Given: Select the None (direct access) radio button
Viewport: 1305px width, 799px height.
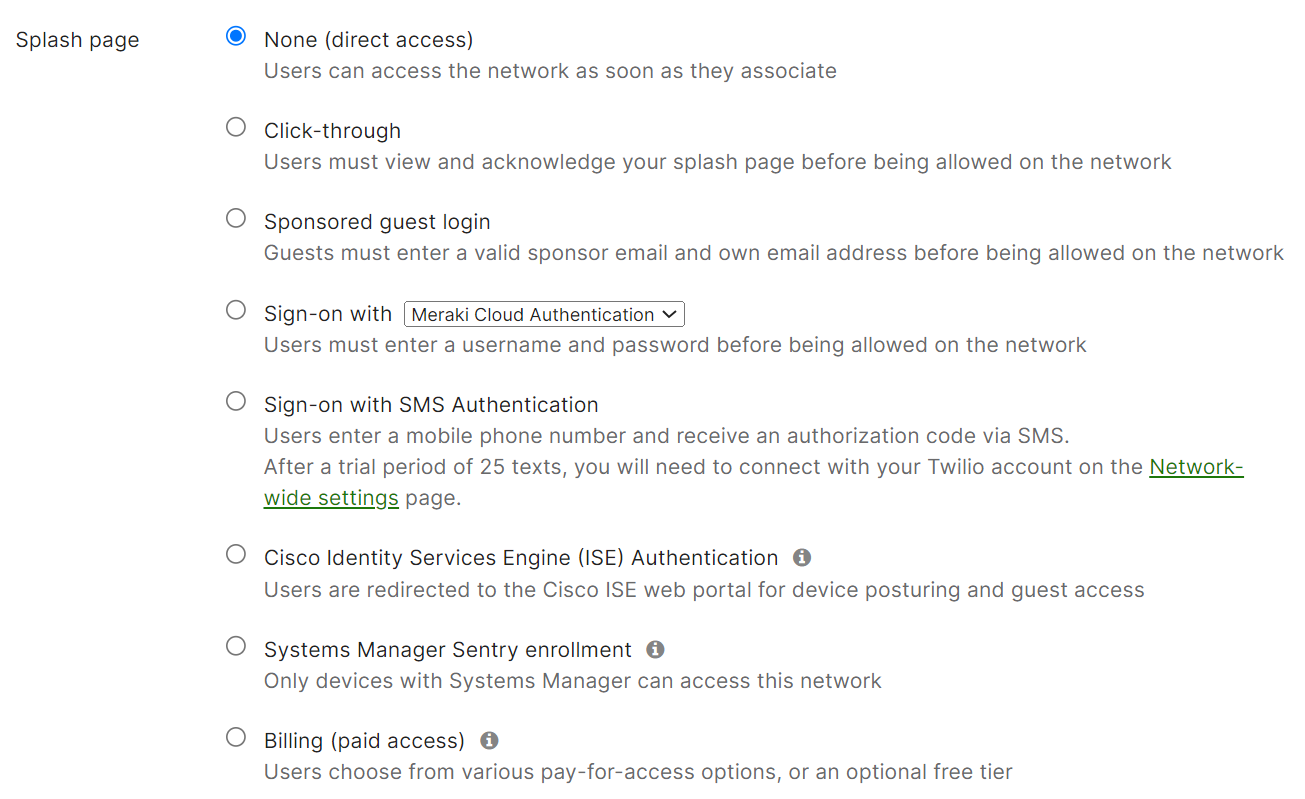Looking at the screenshot, I should pos(236,37).
